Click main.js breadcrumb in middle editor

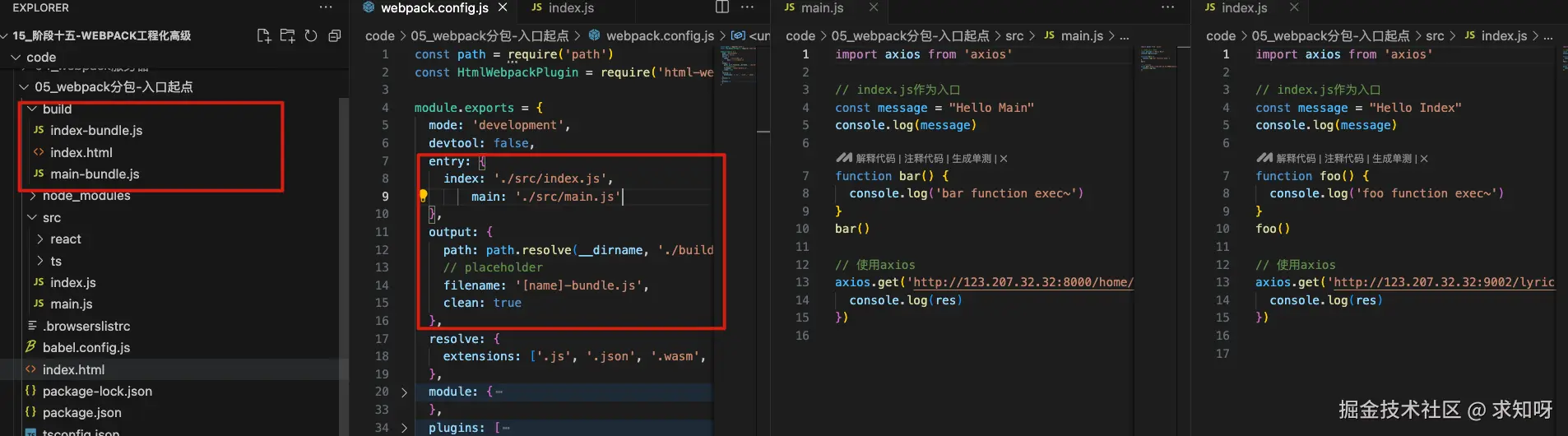pos(1082,35)
